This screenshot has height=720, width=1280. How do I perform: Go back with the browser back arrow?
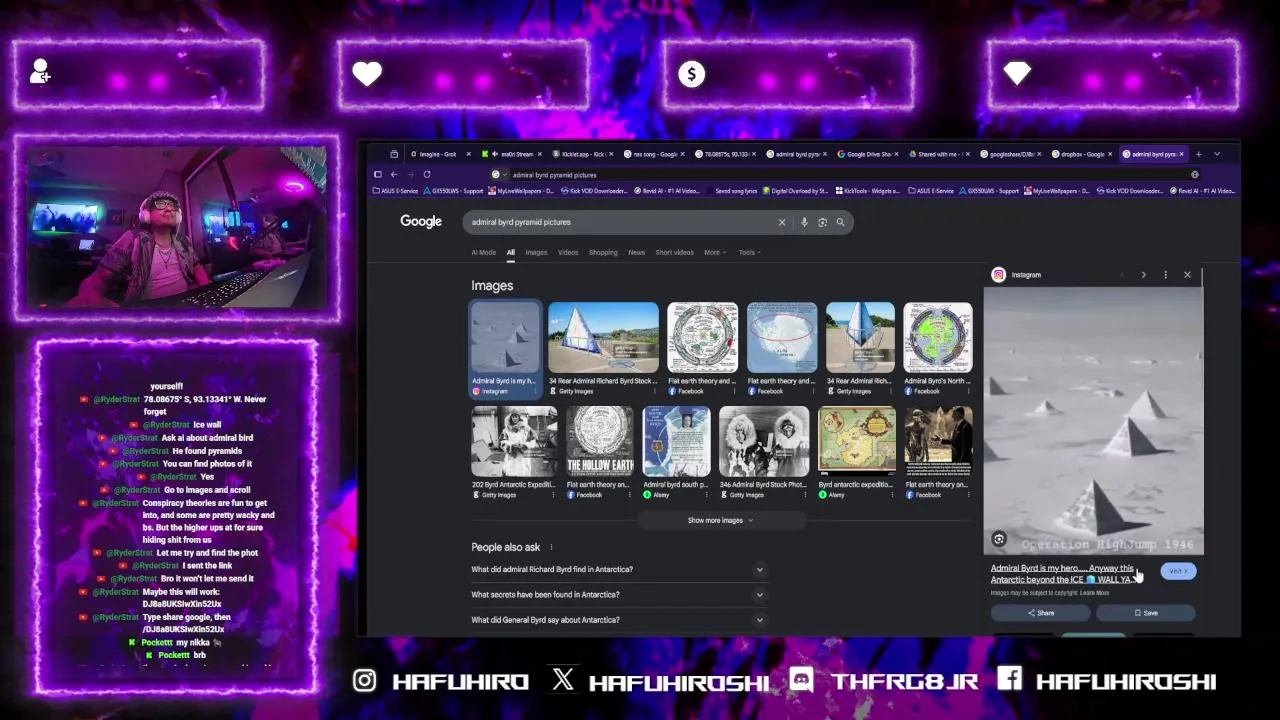[x=394, y=174]
